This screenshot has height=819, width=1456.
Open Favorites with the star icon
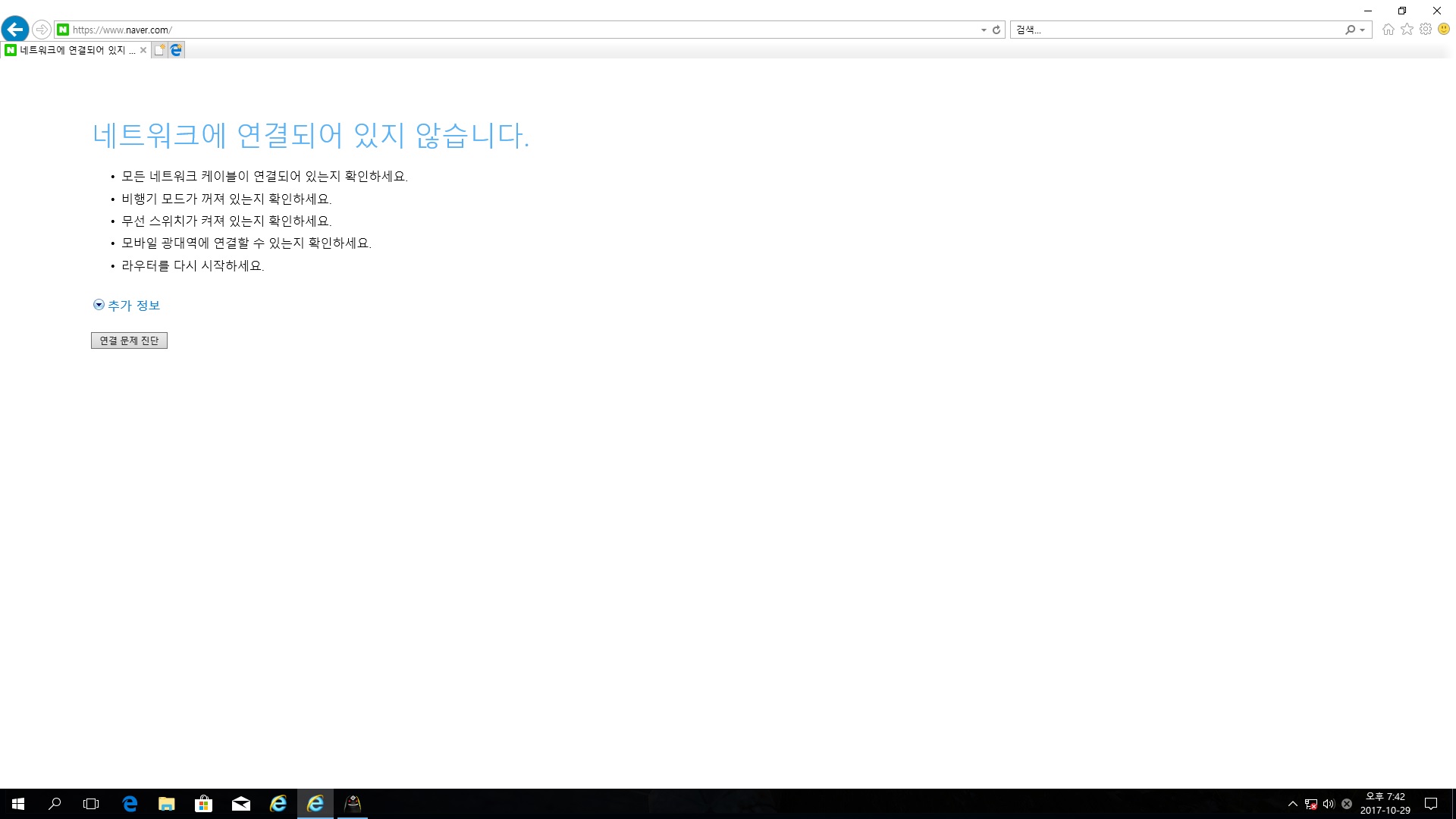[x=1407, y=30]
